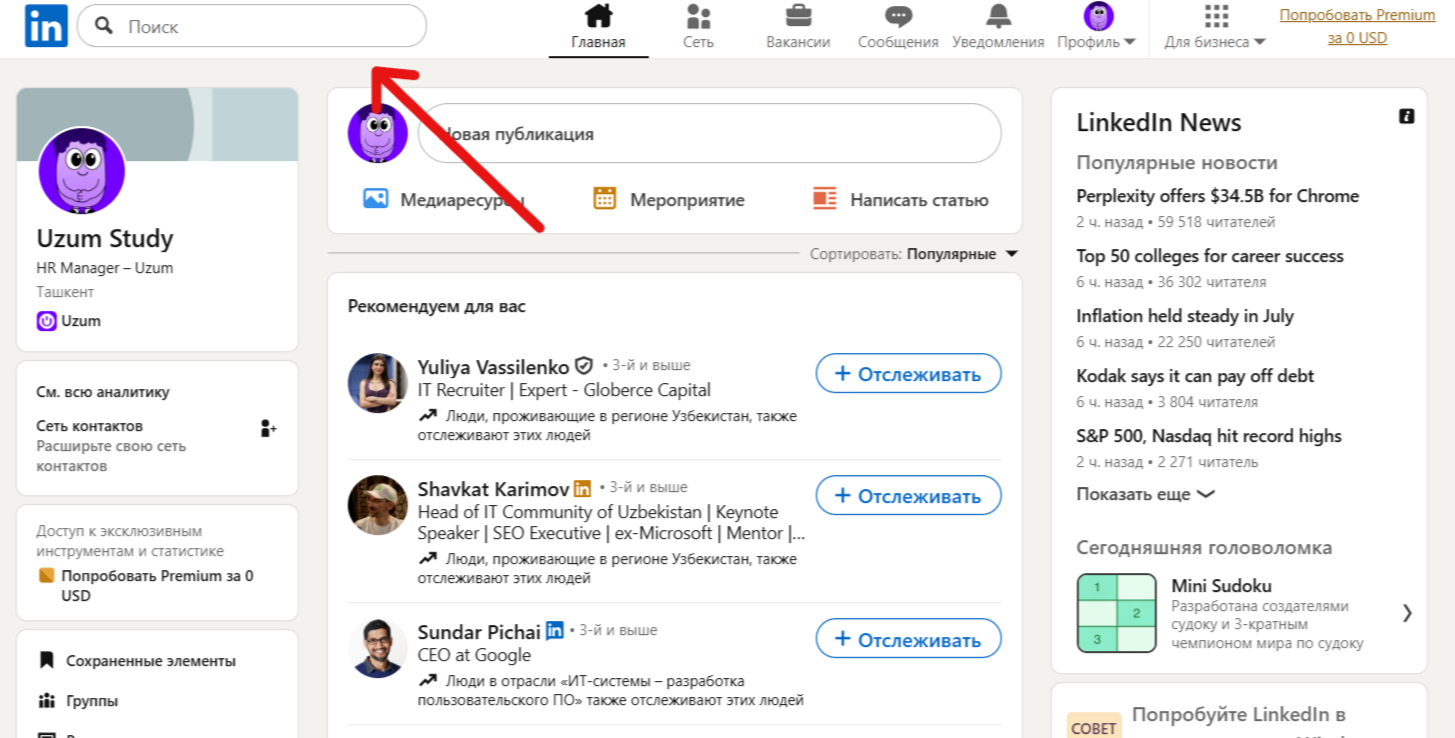Click the Mini Sudoku right chevron
1455x738 pixels.
[1407, 613]
